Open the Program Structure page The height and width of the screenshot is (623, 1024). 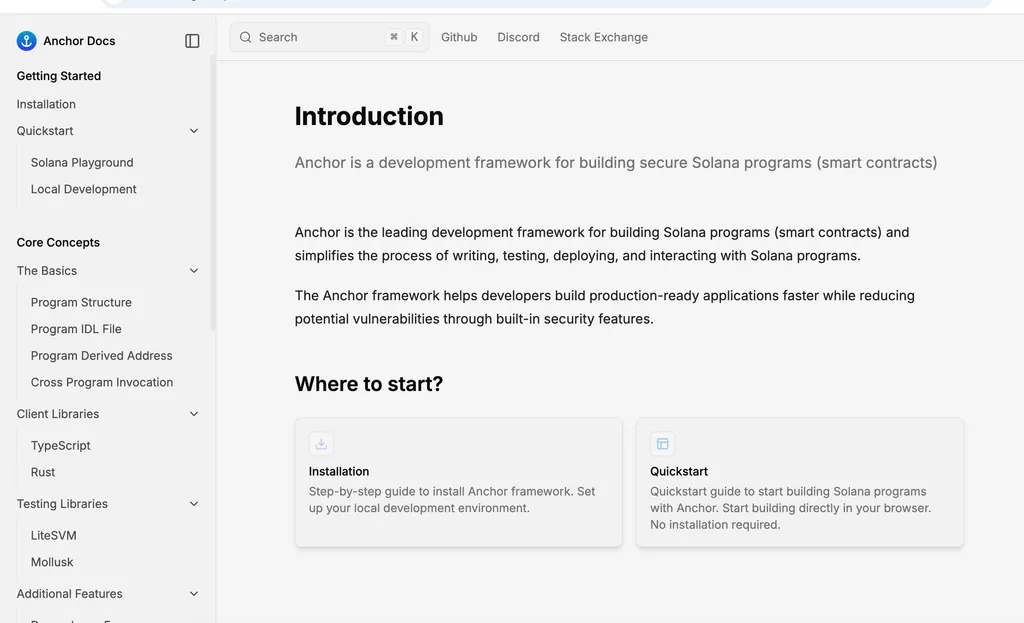pos(81,302)
